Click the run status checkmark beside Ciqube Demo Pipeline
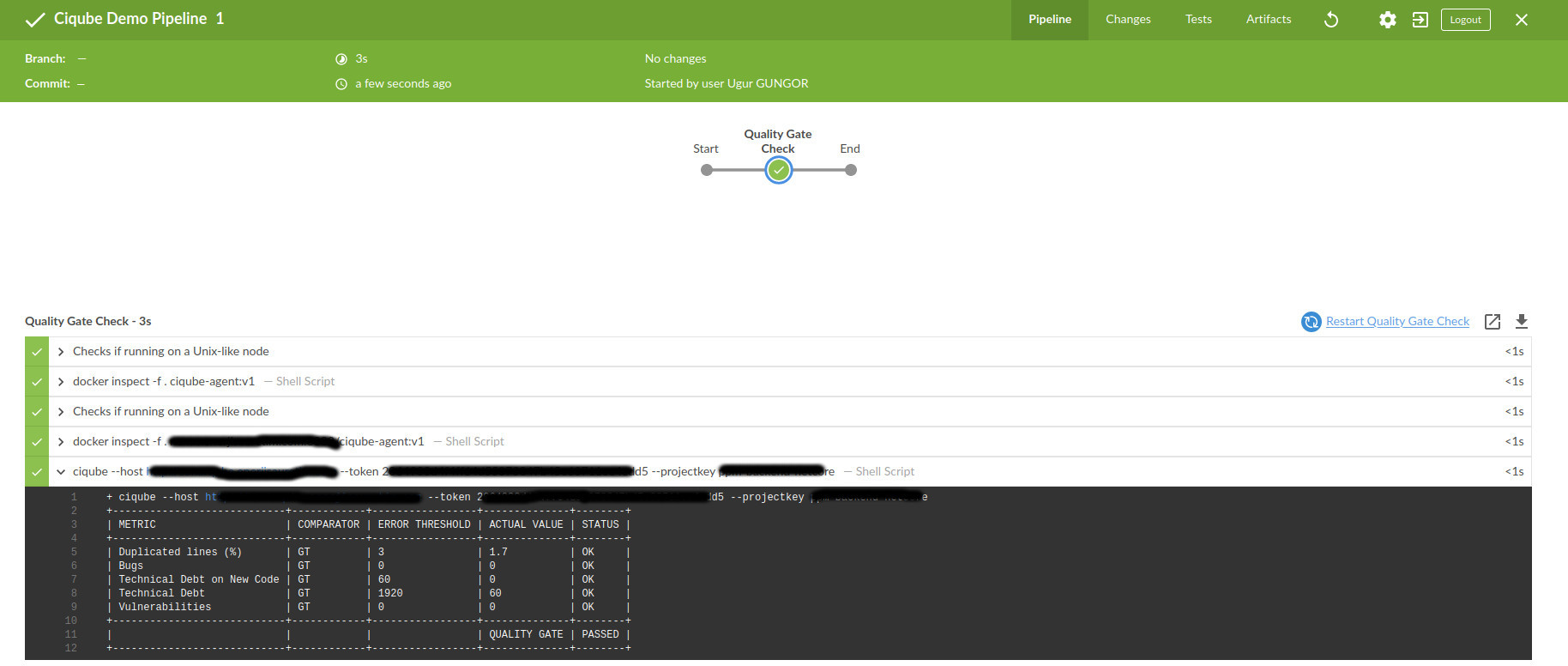This screenshot has width=1568, height=666. (35, 20)
